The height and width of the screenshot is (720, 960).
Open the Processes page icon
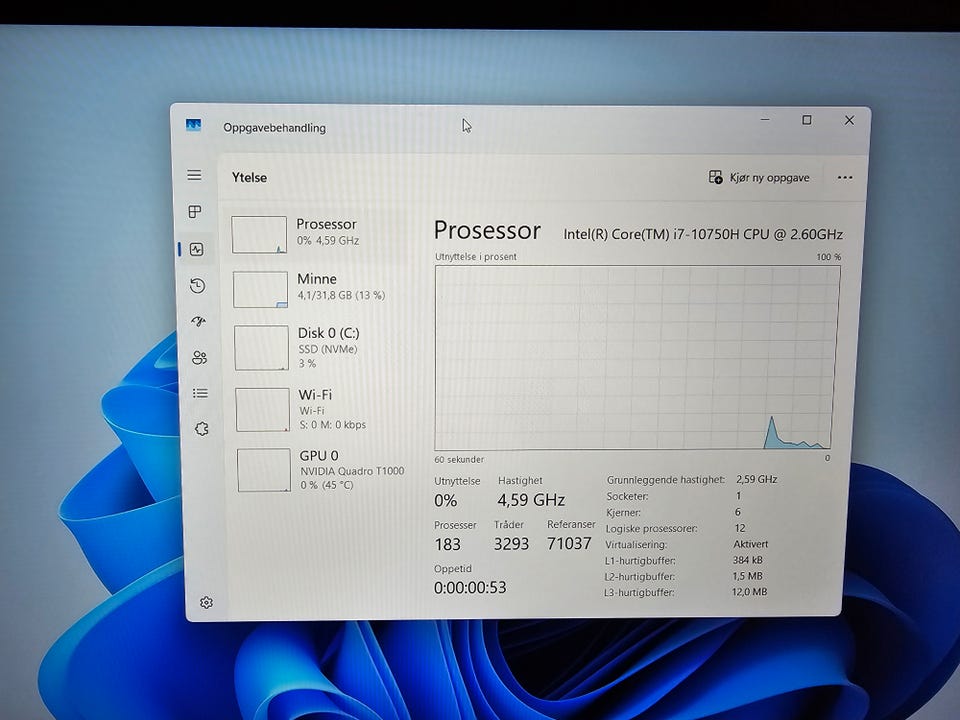(195, 212)
